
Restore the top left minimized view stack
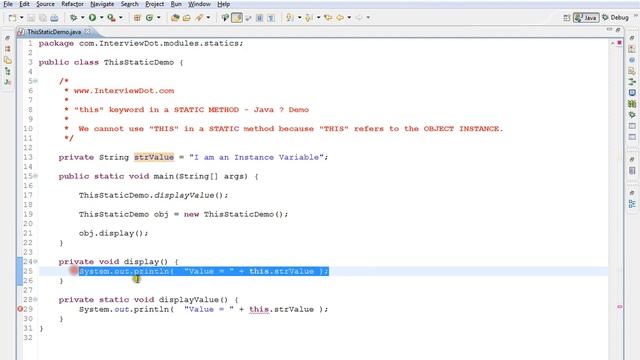pos(7,38)
